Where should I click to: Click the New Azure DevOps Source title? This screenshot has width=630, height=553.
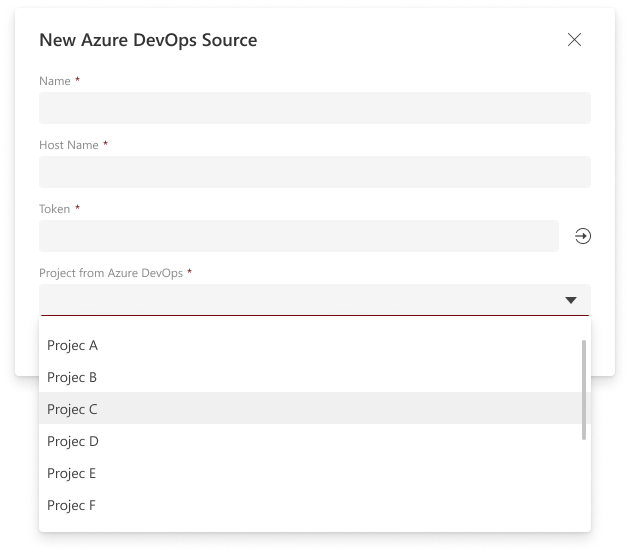[148, 41]
